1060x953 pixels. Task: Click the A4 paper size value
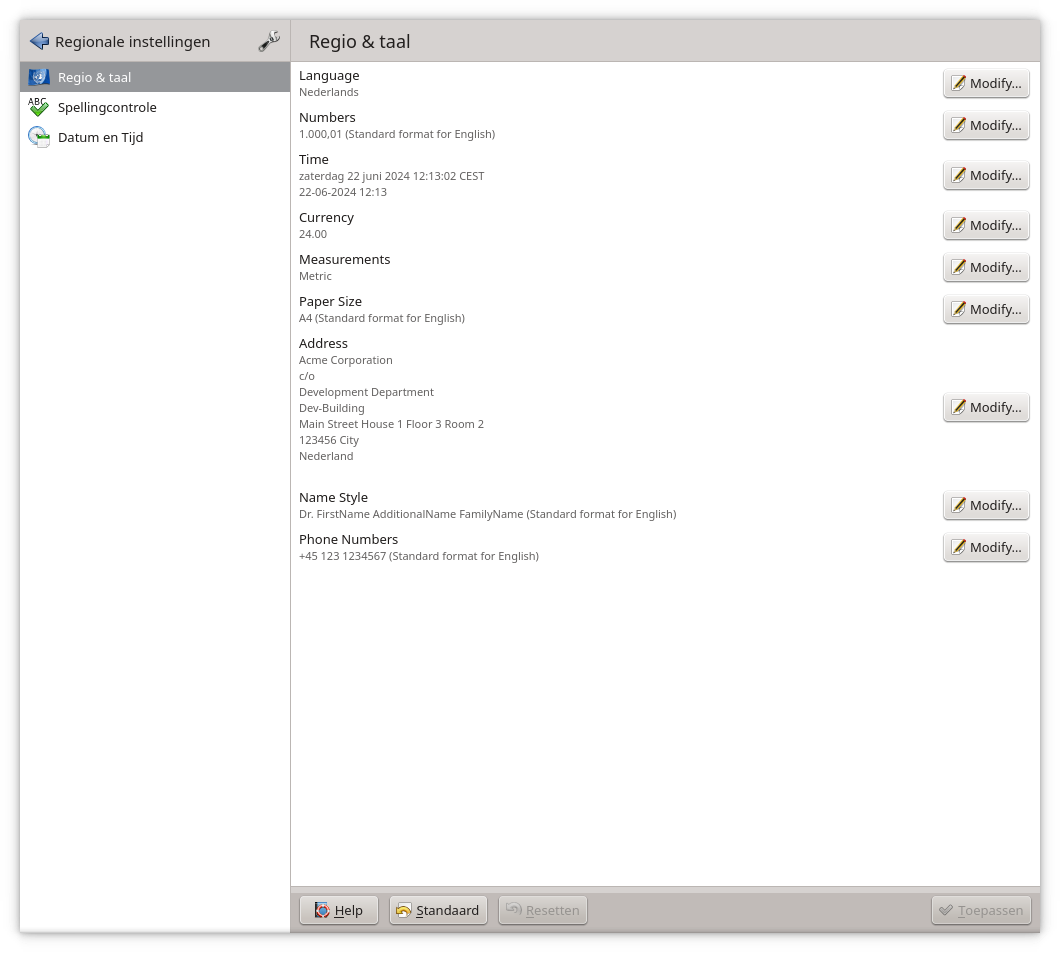tap(382, 318)
